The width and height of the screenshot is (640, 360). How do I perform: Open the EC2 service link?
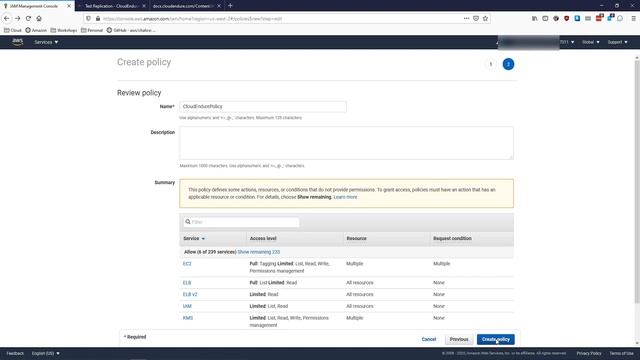187,264
